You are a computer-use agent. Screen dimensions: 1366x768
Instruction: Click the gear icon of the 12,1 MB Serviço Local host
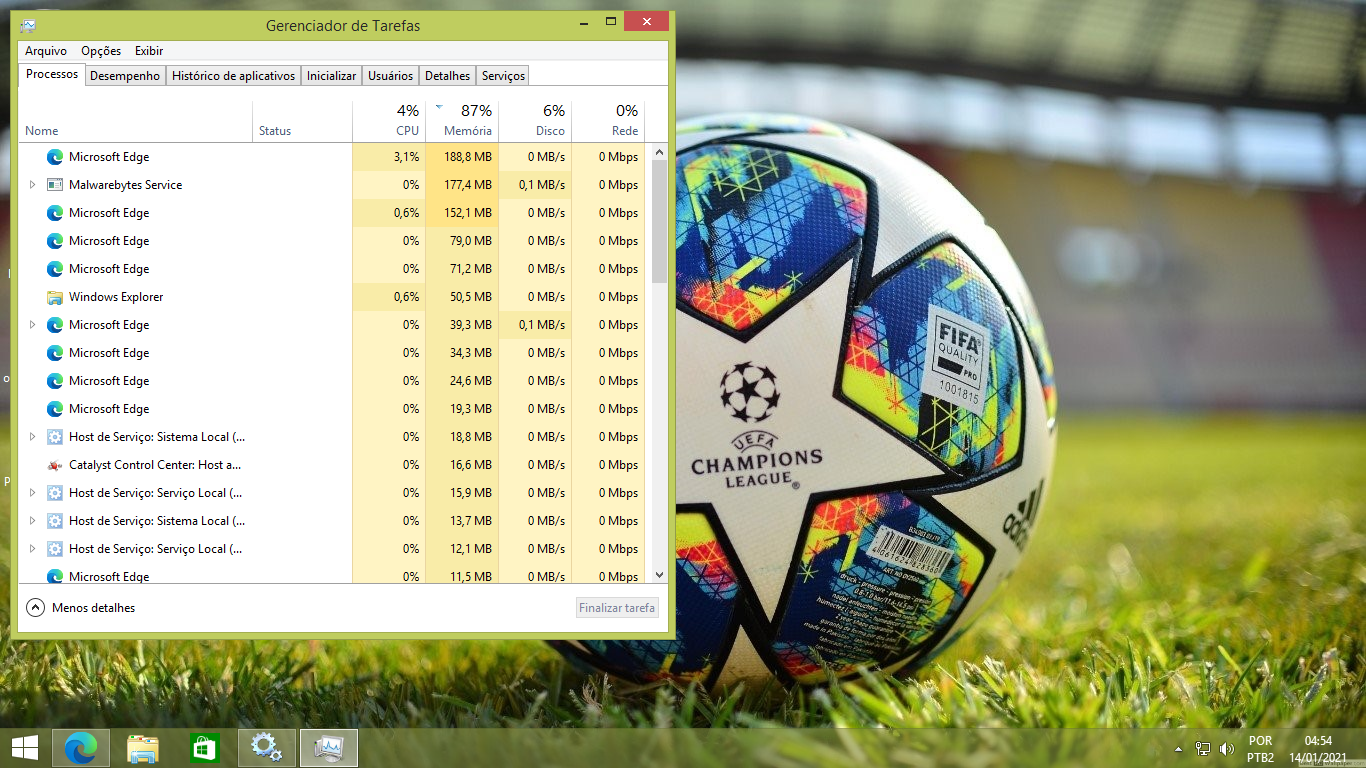click(55, 549)
